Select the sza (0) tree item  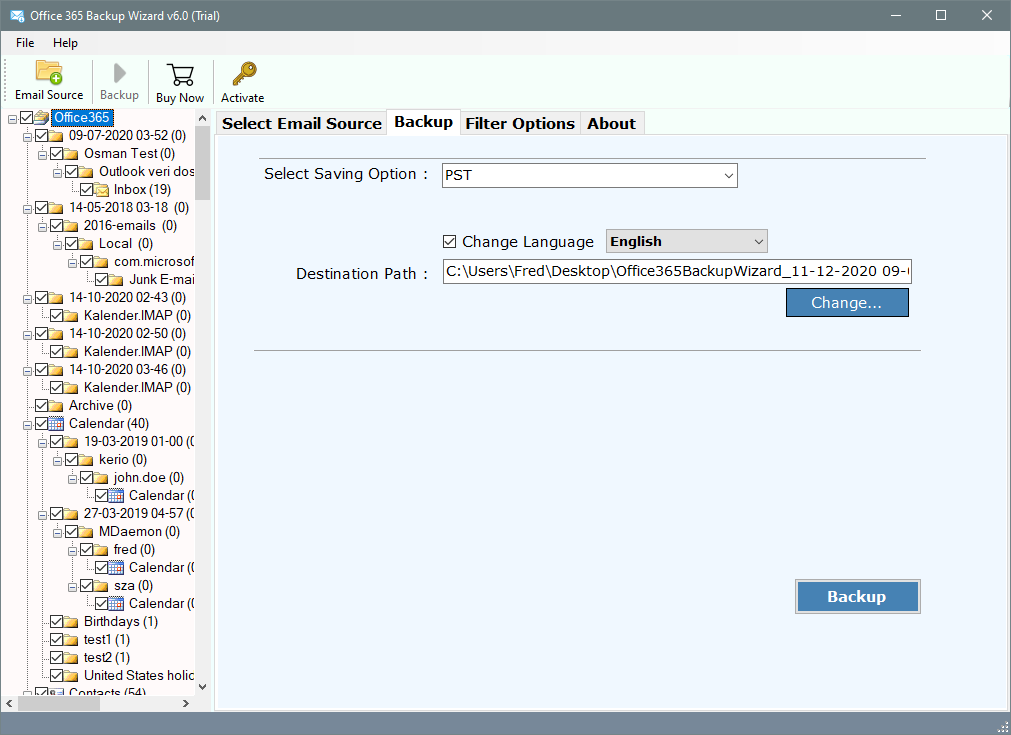pos(133,585)
